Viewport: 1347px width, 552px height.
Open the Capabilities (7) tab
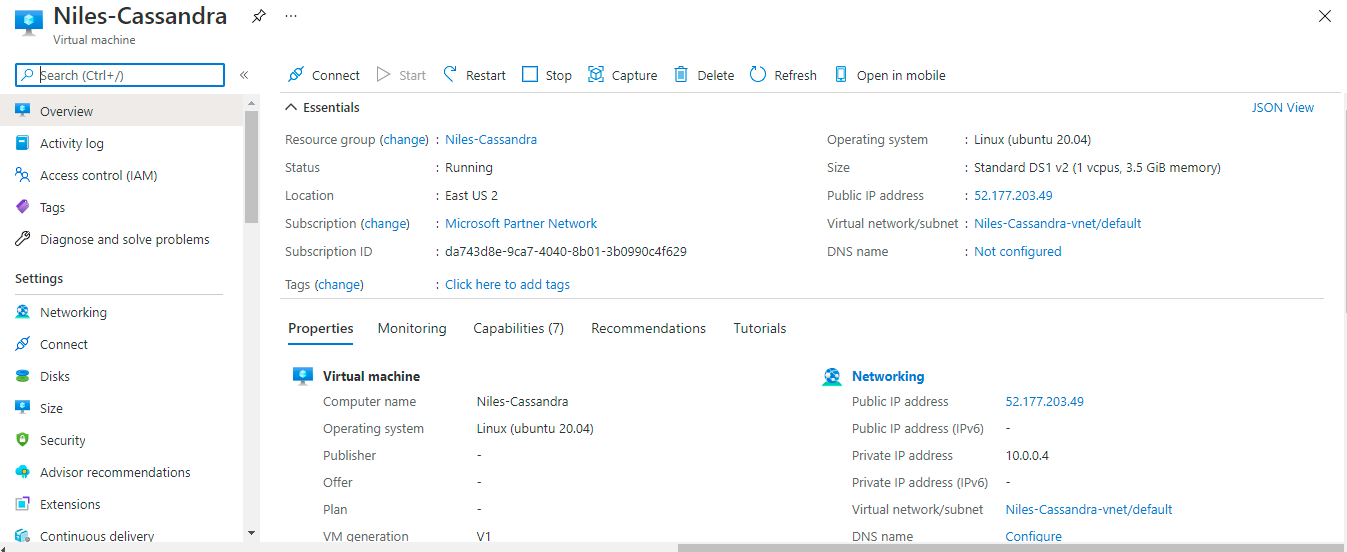tap(518, 328)
